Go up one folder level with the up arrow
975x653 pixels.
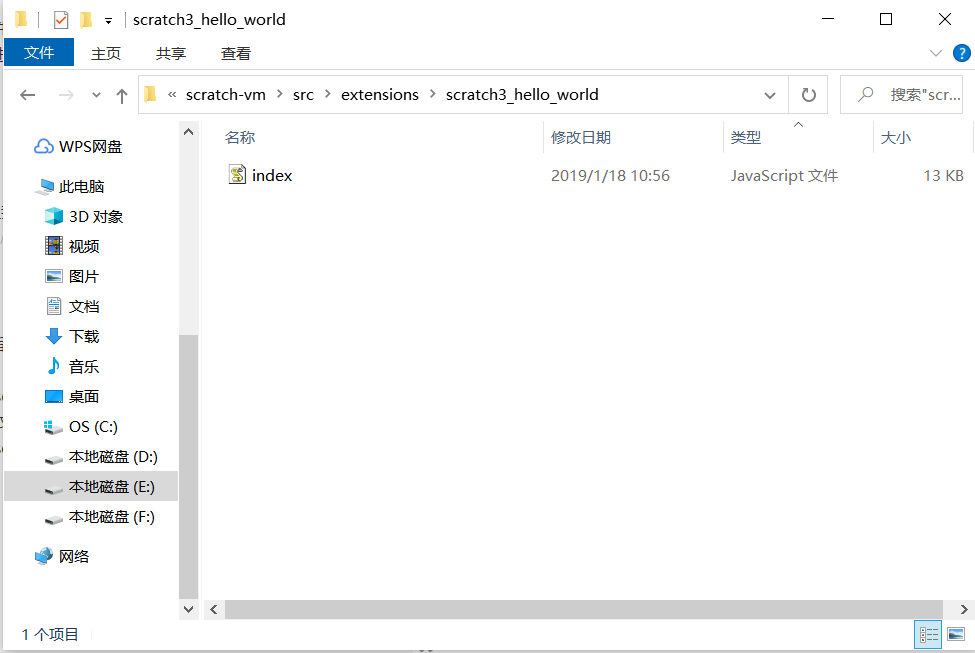[121, 94]
